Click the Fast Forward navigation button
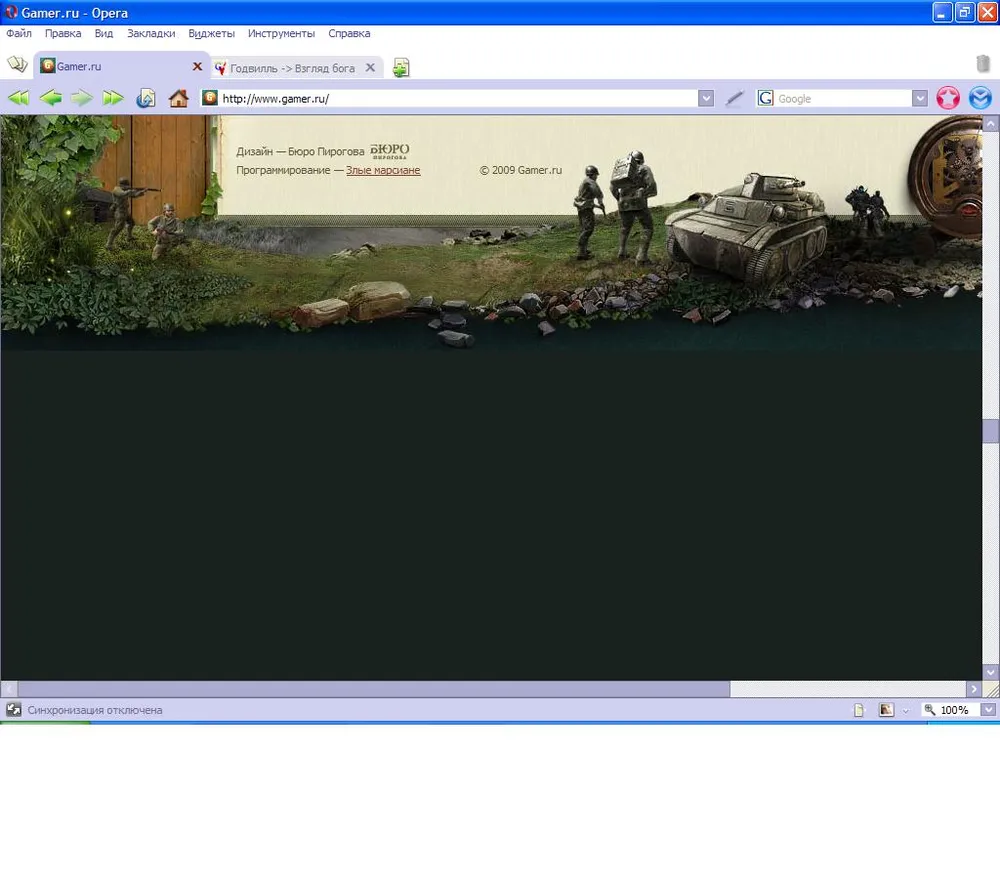This screenshot has width=1000, height=879. pyautogui.click(x=113, y=98)
